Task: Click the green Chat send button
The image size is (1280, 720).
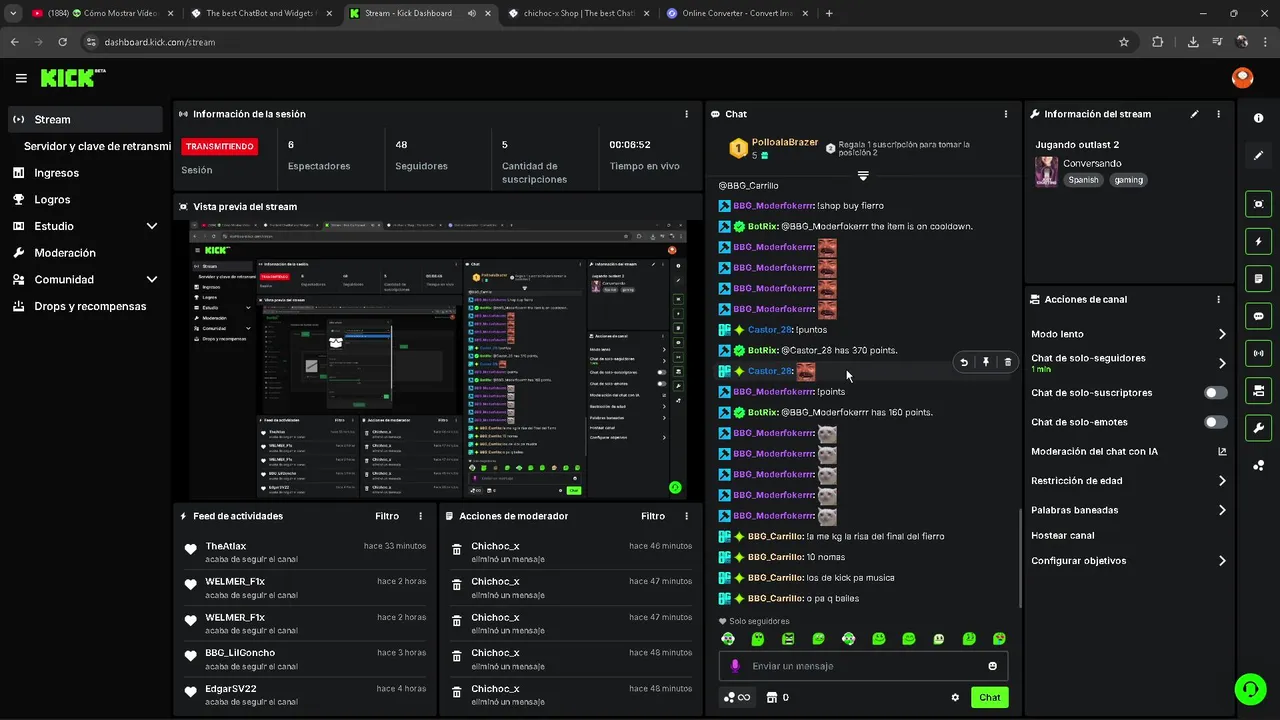Action: pyautogui.click(x=989, y=698)
